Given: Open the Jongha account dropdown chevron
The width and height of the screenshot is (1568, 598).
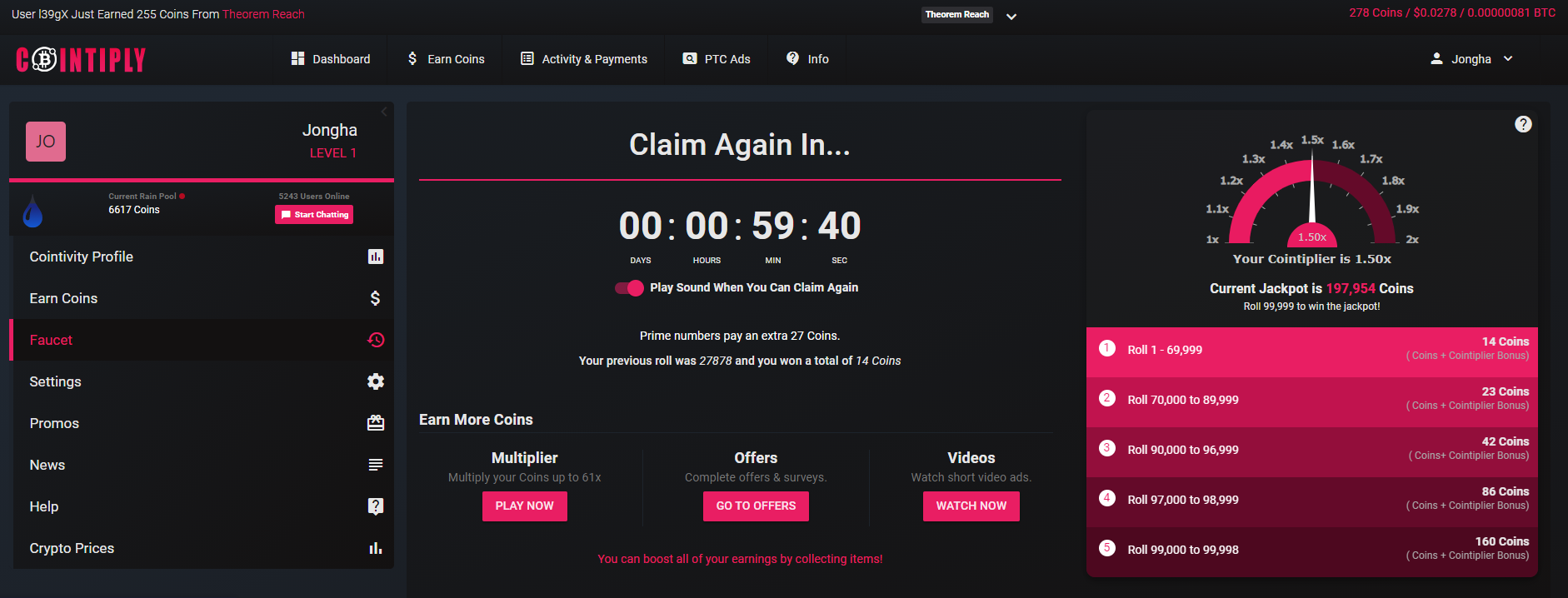Looking at the screenshot, I should (x=1508, y=58).
